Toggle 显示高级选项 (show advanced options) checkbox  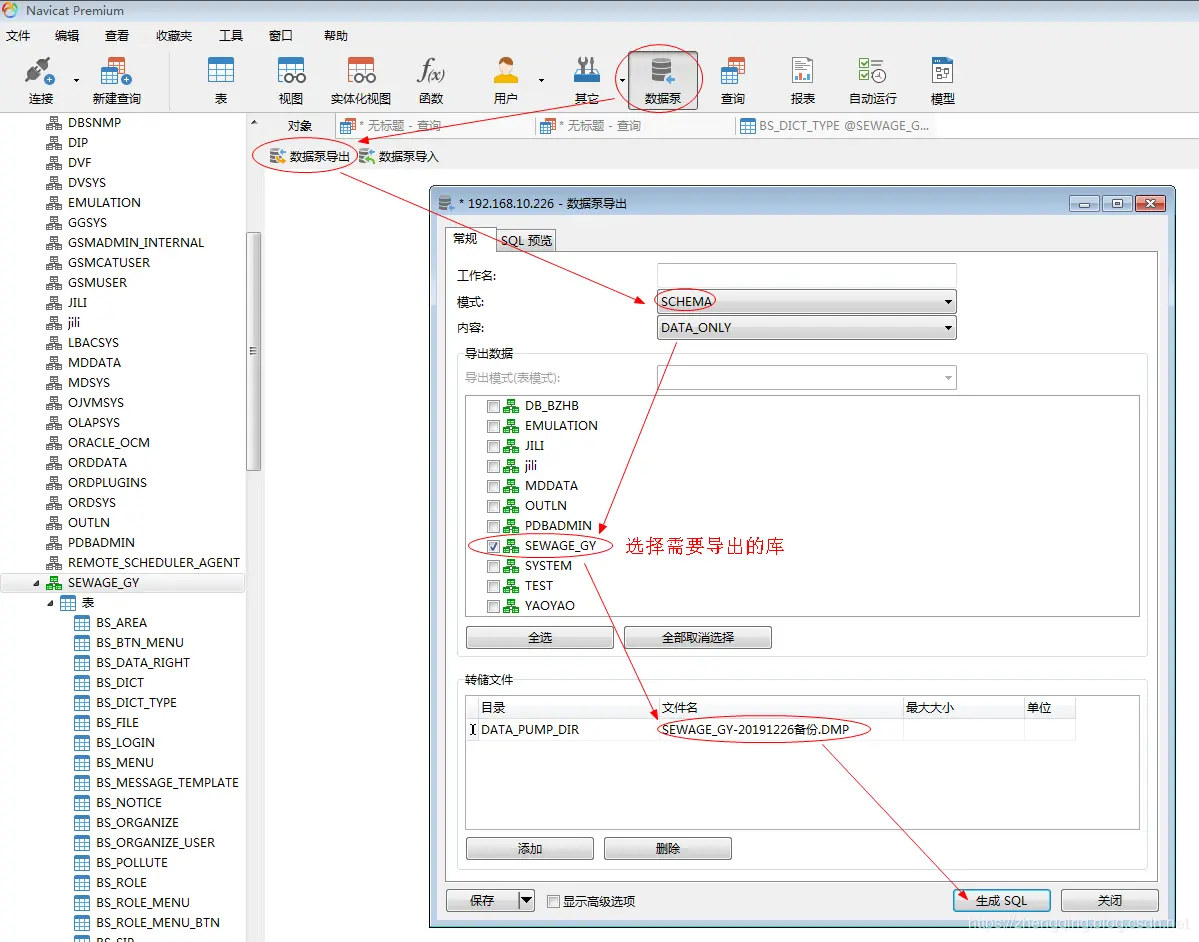click(554, 901)
